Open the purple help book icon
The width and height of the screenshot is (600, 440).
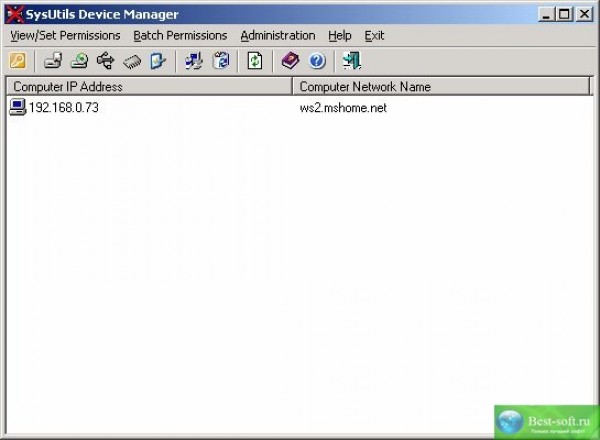click(290, 61)
